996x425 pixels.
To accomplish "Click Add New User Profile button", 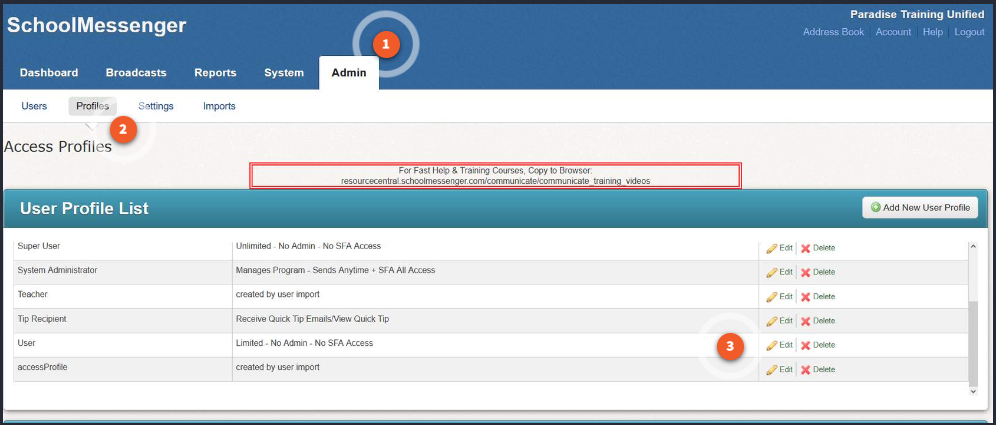I will pos(920,208).
